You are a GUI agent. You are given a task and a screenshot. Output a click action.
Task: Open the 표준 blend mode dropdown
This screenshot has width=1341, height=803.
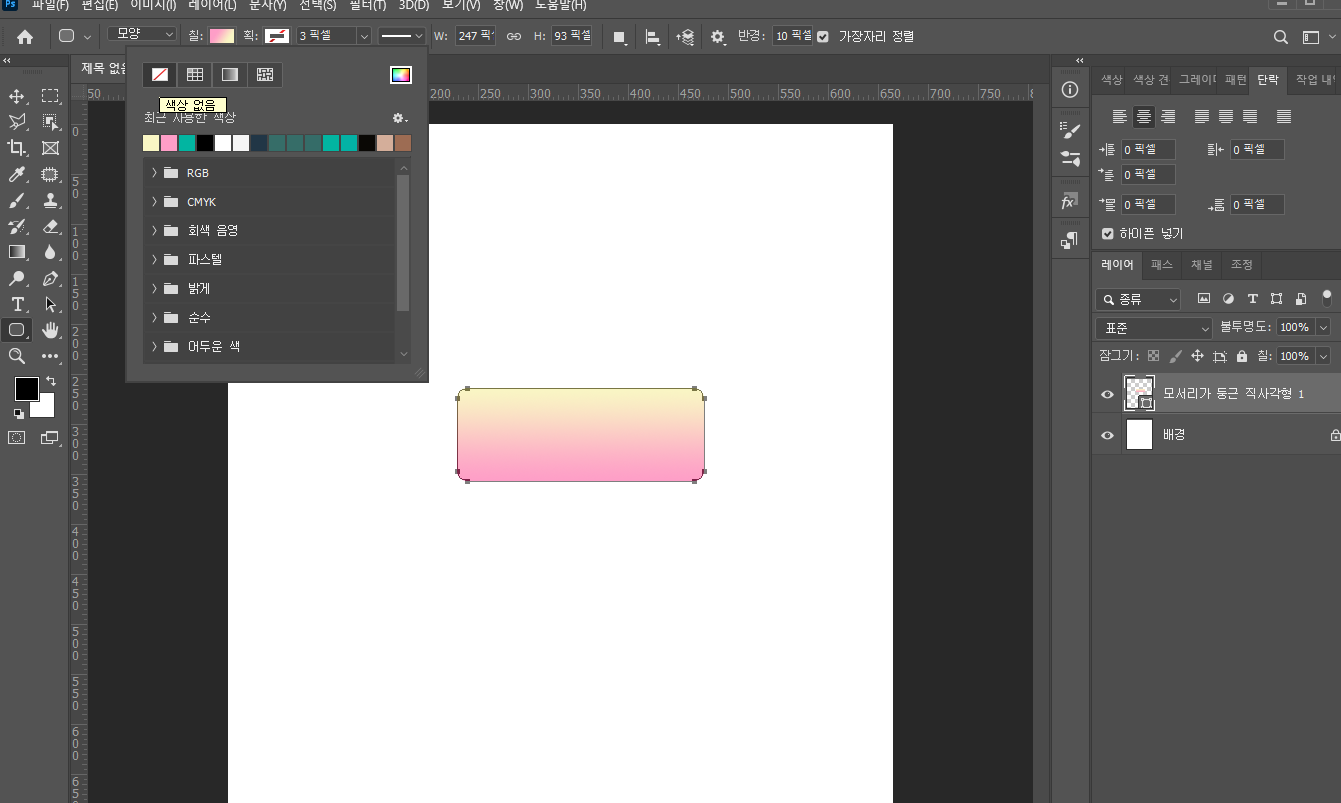click(x=1153, y=328)
